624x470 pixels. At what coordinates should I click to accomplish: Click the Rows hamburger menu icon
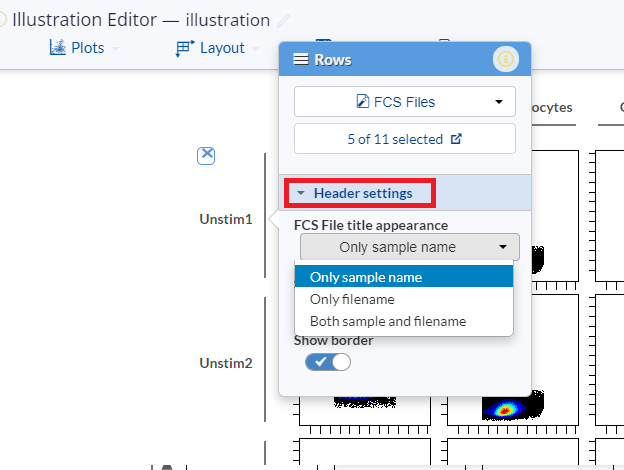point(300,60)
